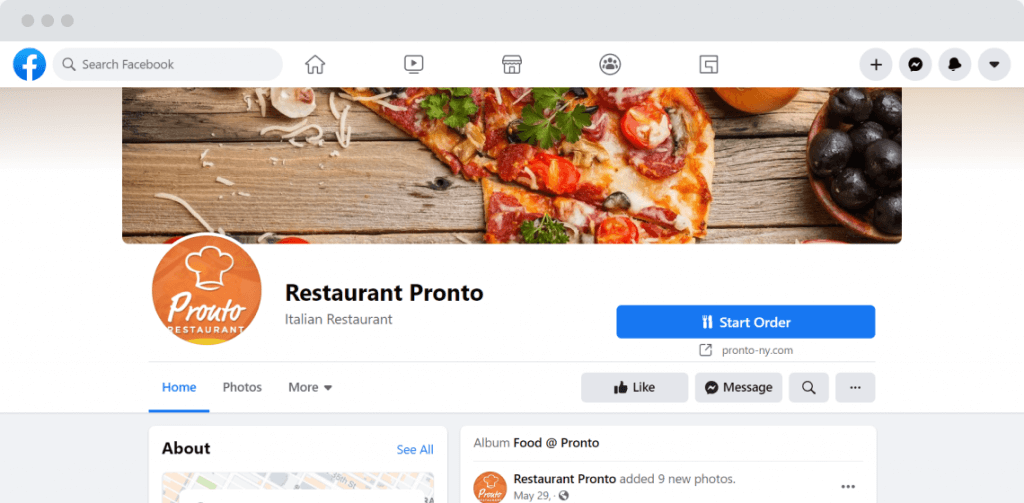
Task: Open the Watch video icon
Action: click(x=413, y=64)
